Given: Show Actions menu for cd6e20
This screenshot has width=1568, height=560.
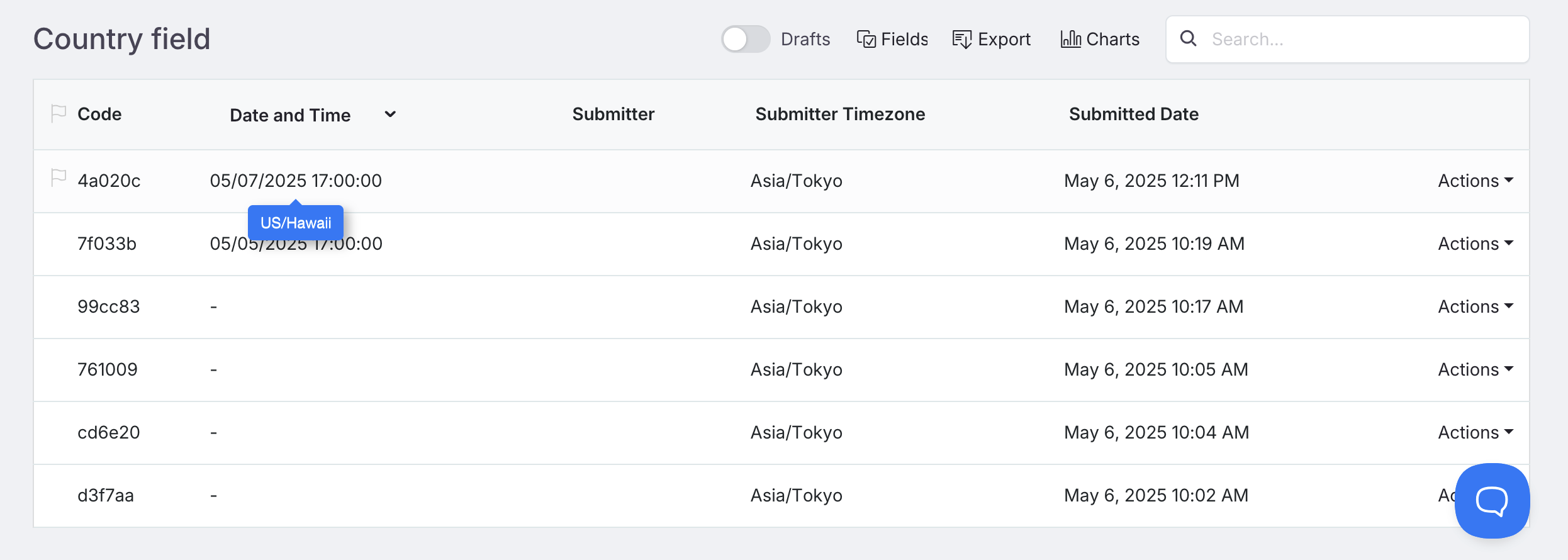Looking at the screenshot, I should 1475,432.
